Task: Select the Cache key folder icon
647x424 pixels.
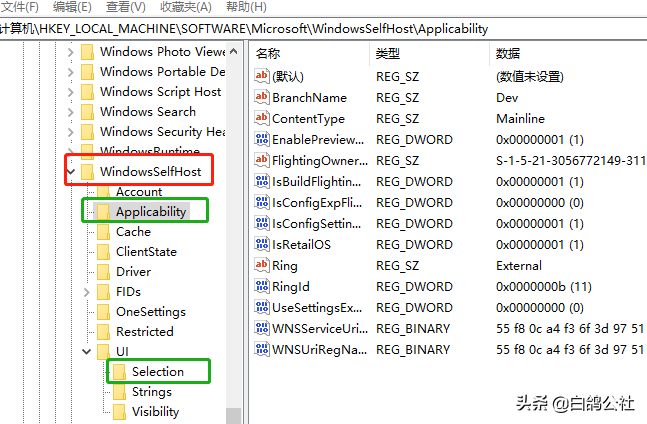Action: [x=103, y=232]
